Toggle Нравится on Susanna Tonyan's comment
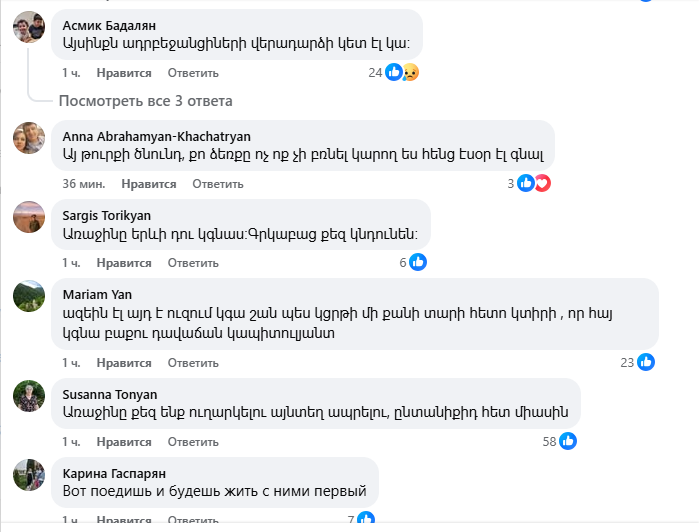Viewport: 699px width, 532px height. click(124, 441)
